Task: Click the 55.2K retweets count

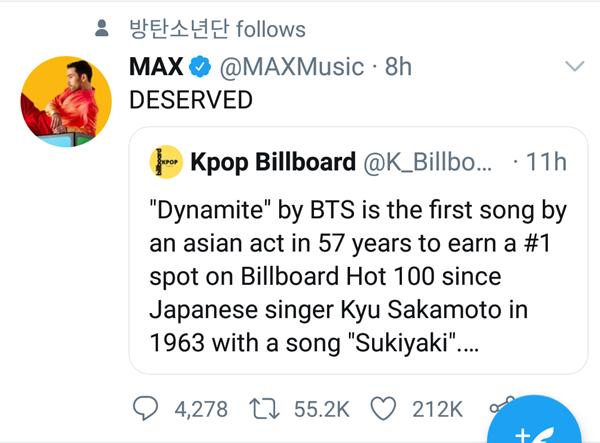Action: pyautogui.click(x=322, y=409)
